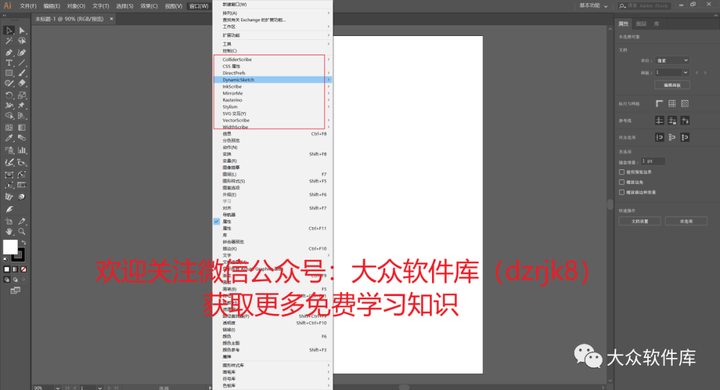Expand the MirrorMe submenu
This screenshot has height=390, width=720.
273,93
